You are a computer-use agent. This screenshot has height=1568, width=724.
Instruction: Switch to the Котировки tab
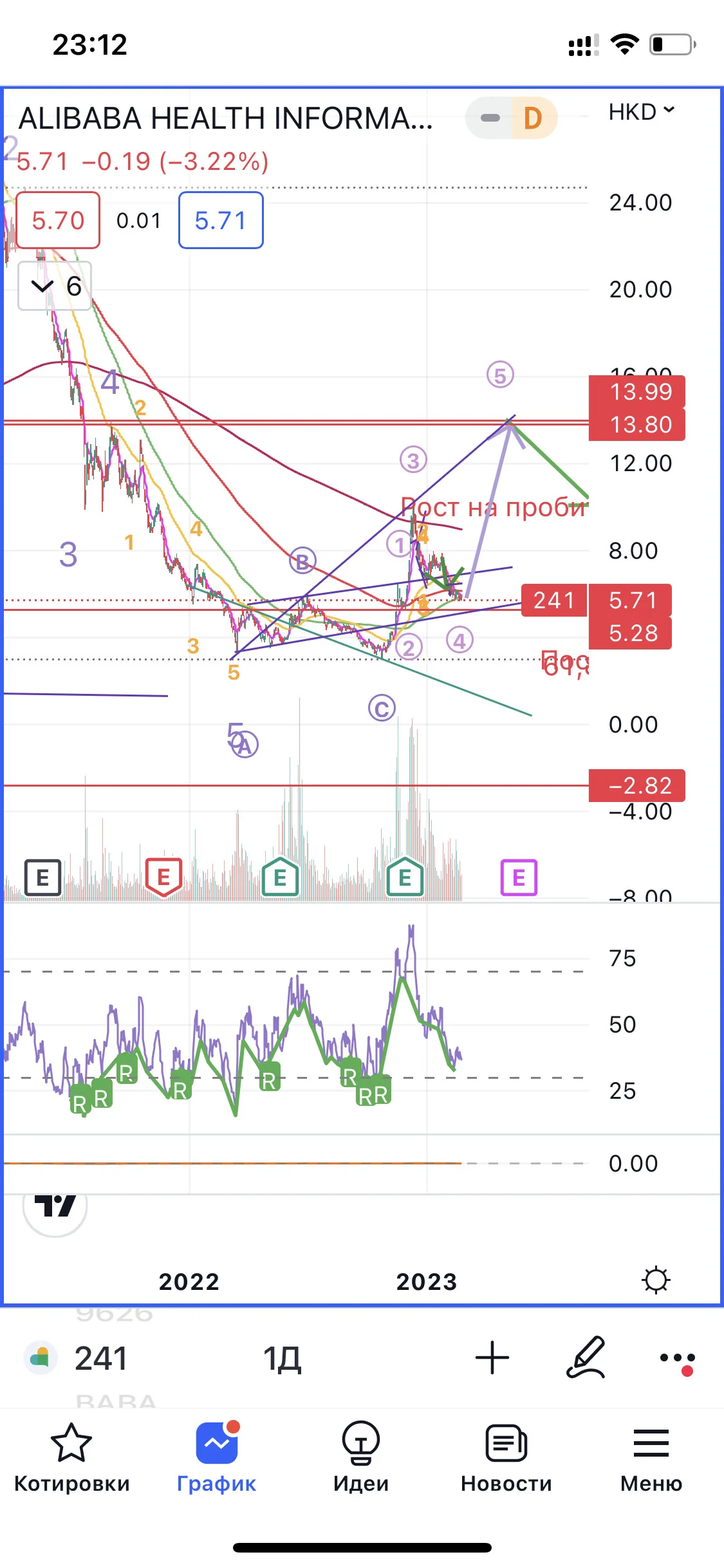(72, 1458)
